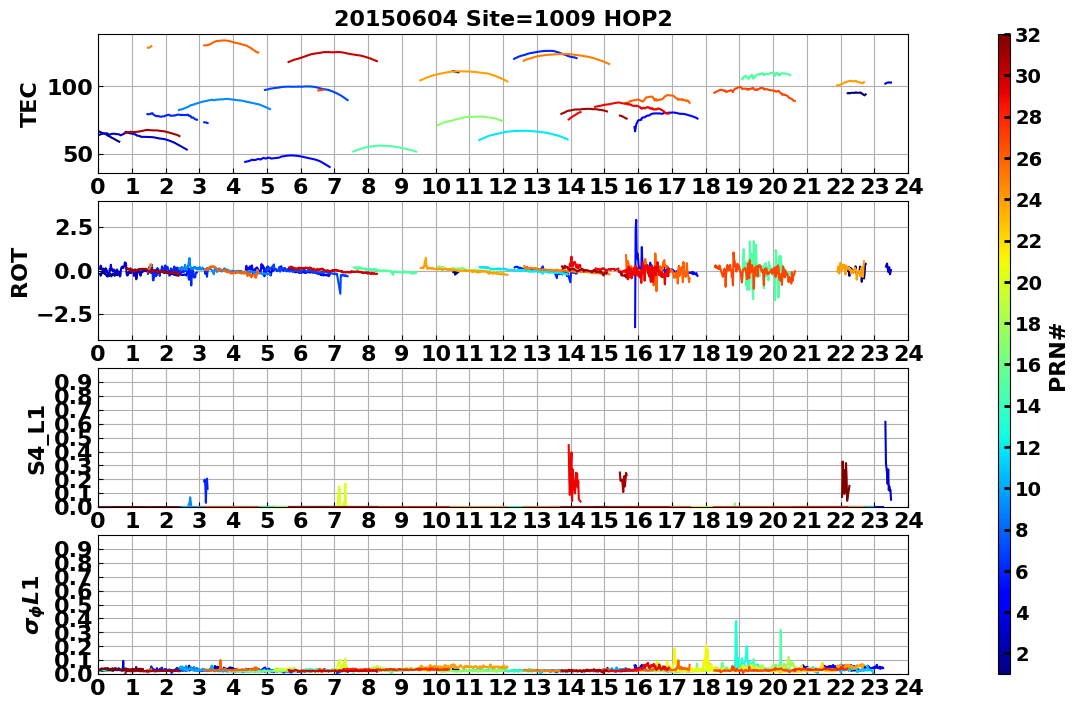Image resolution: width=1077 pixels, height=709 pixels.
Task: Click the dark red S4_L1 spike at hour 22
Action: click(x=846, y=480)
